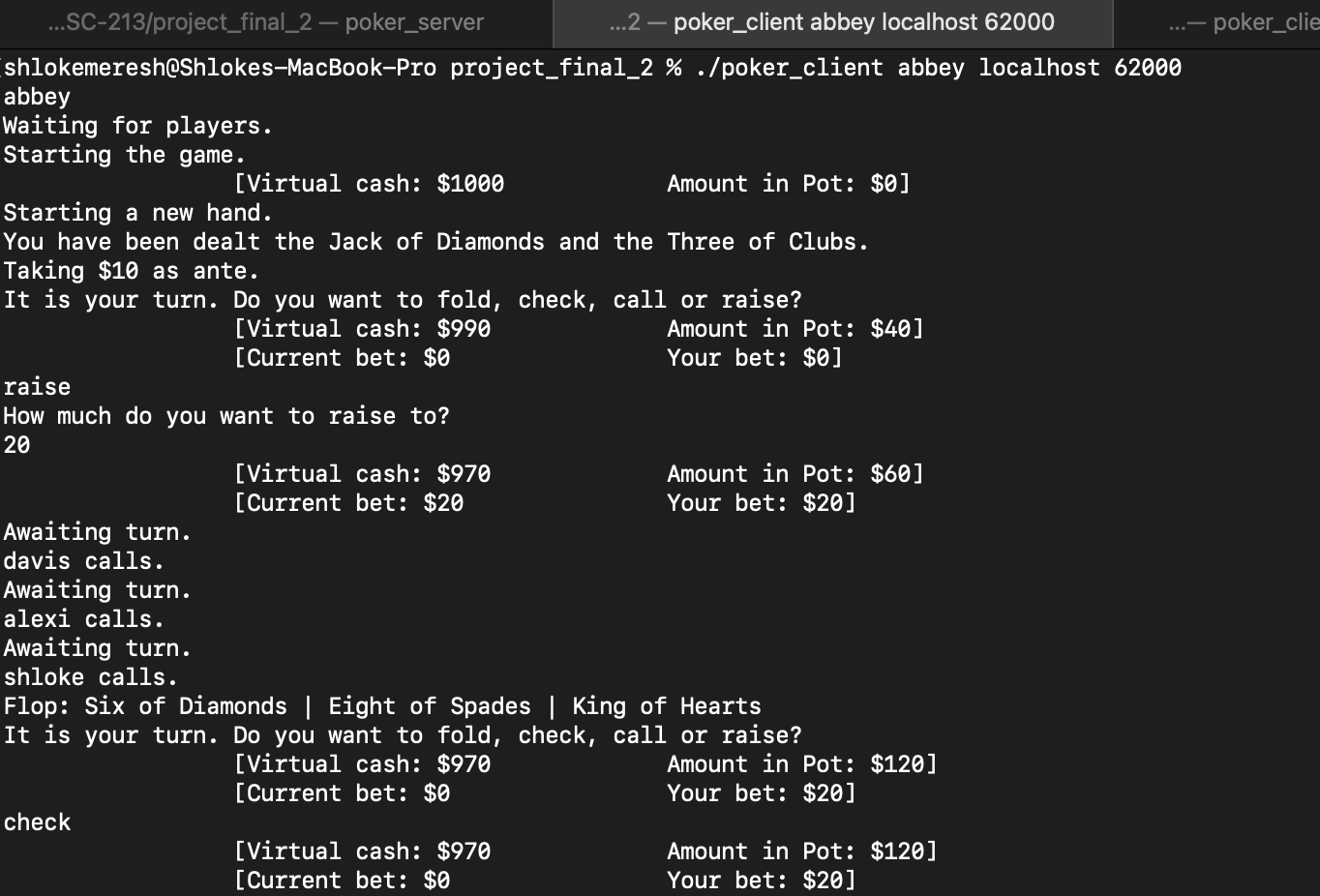Click the Awaiting turn status line
The height and width of the screenshot is (896, 1320).
(x=97, y=531)
